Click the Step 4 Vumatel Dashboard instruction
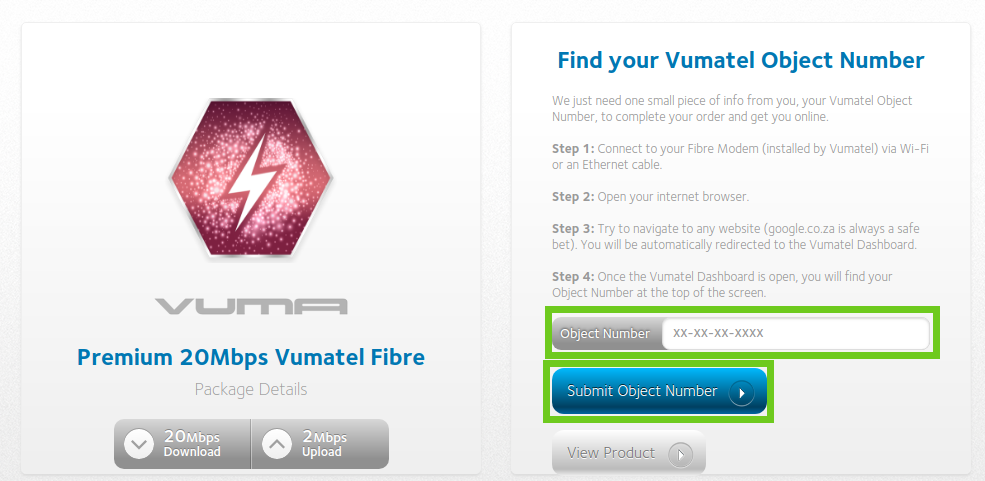 [x=722, y=284]
